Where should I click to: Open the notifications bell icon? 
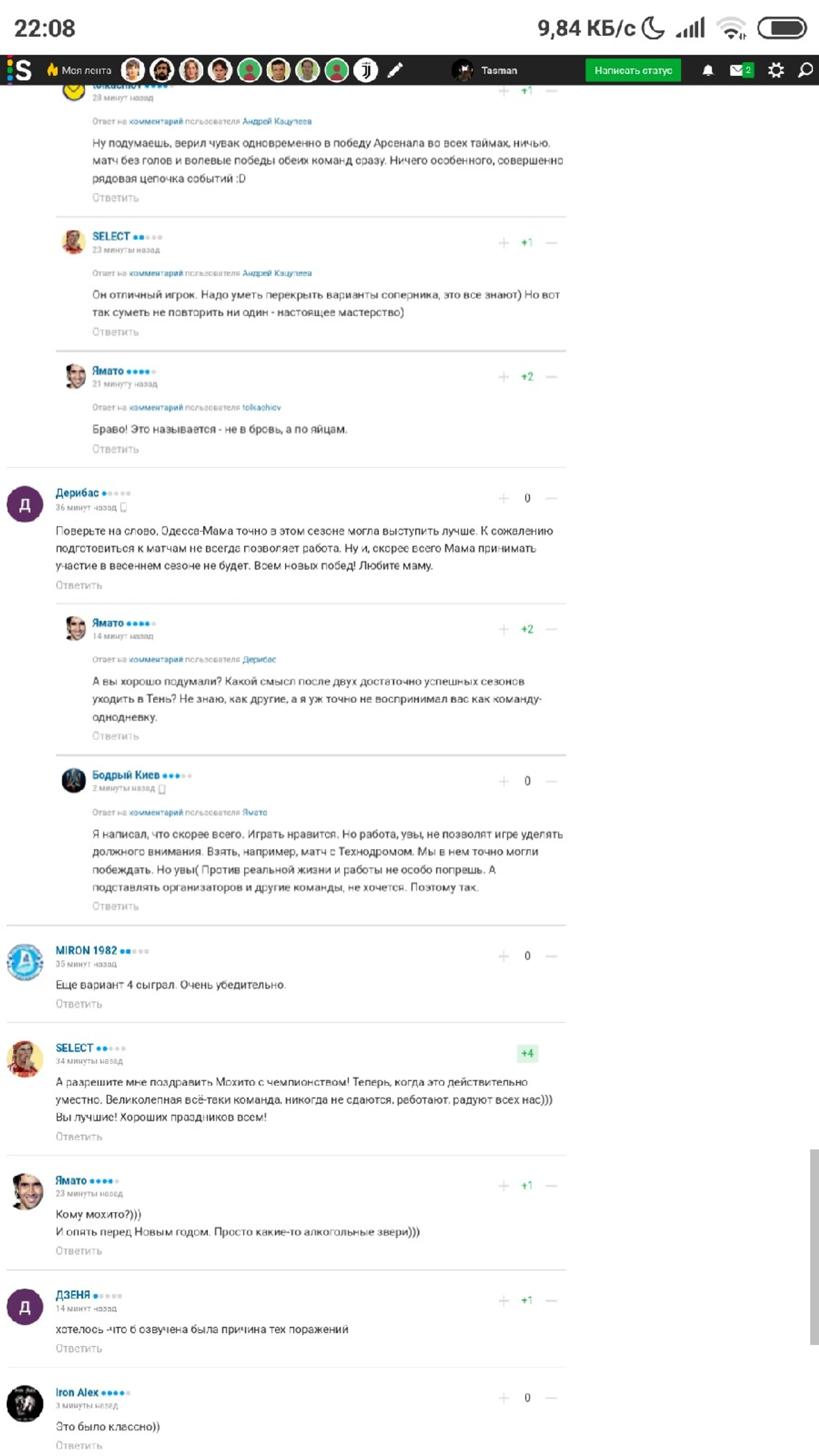pos(708,70)
